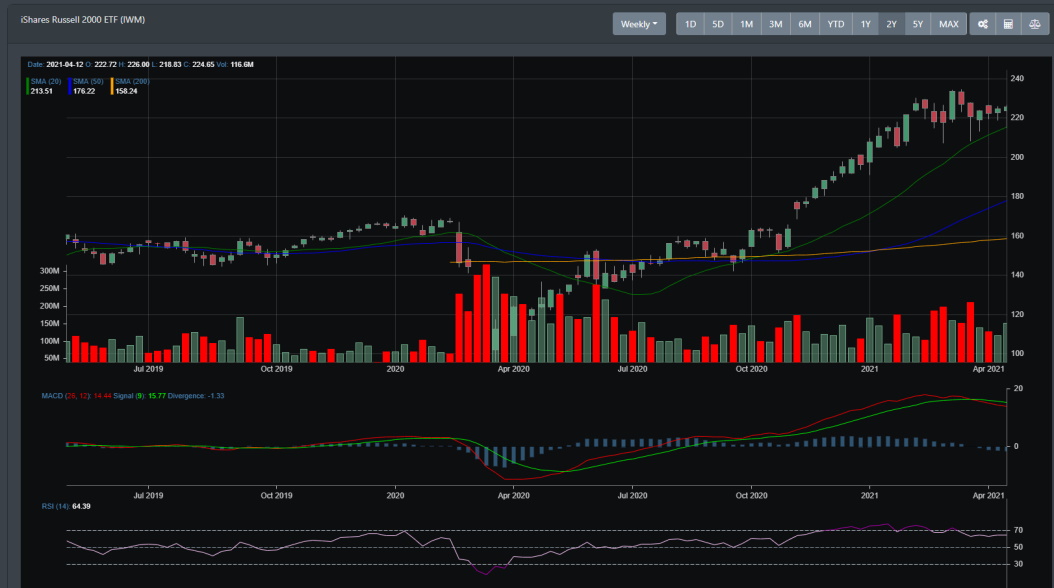Click the balance scale compare icon

1035,24
